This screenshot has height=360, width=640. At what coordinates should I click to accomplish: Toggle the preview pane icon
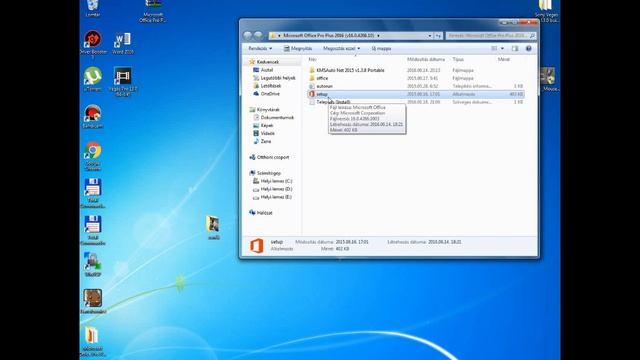[515, 49]
